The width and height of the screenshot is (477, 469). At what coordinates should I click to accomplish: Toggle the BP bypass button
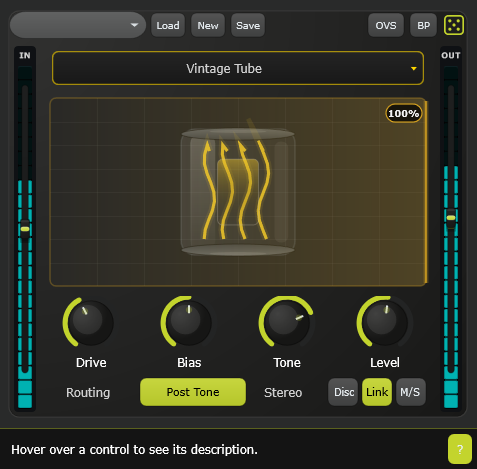tap(424, 25)
